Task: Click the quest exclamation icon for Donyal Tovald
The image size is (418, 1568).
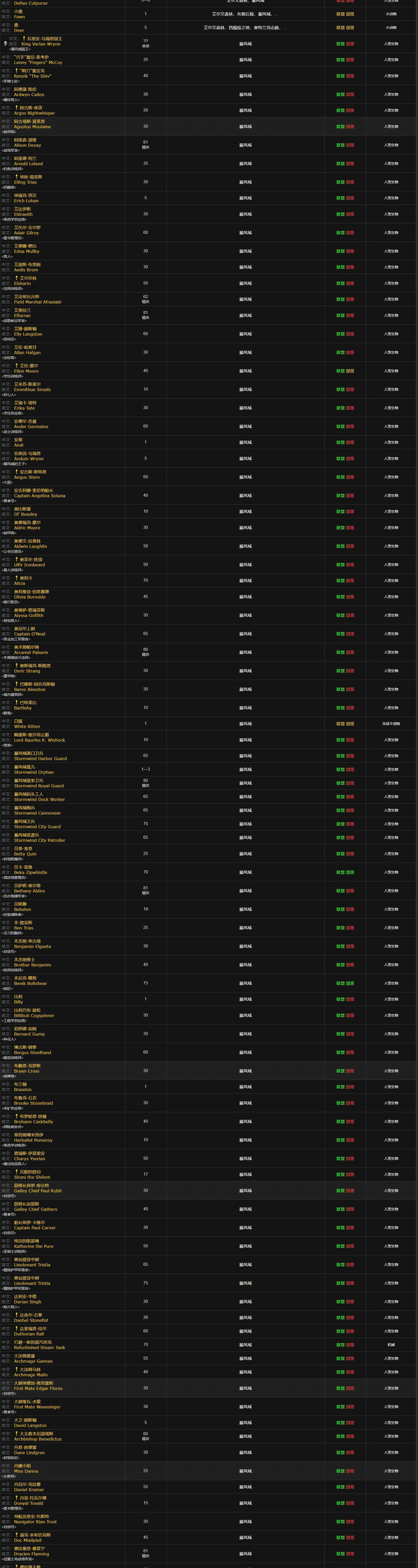Action: click(x=17, y=1497)
